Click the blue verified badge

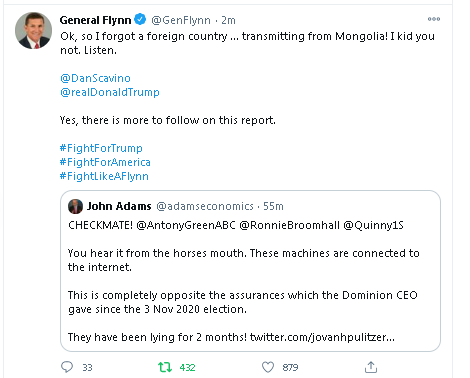pyautogui.click(x=140, y=19)
